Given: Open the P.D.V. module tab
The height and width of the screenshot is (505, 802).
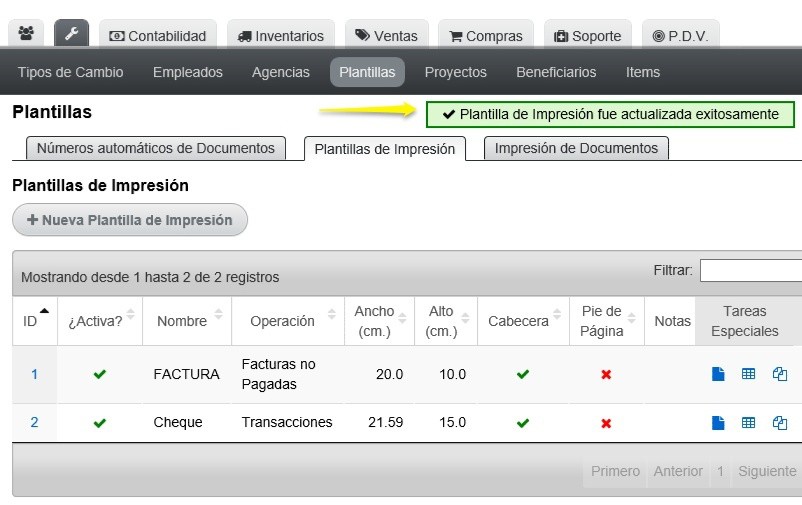Looking at the screenshot, I should pyautogui.click(x=681, y=36).
